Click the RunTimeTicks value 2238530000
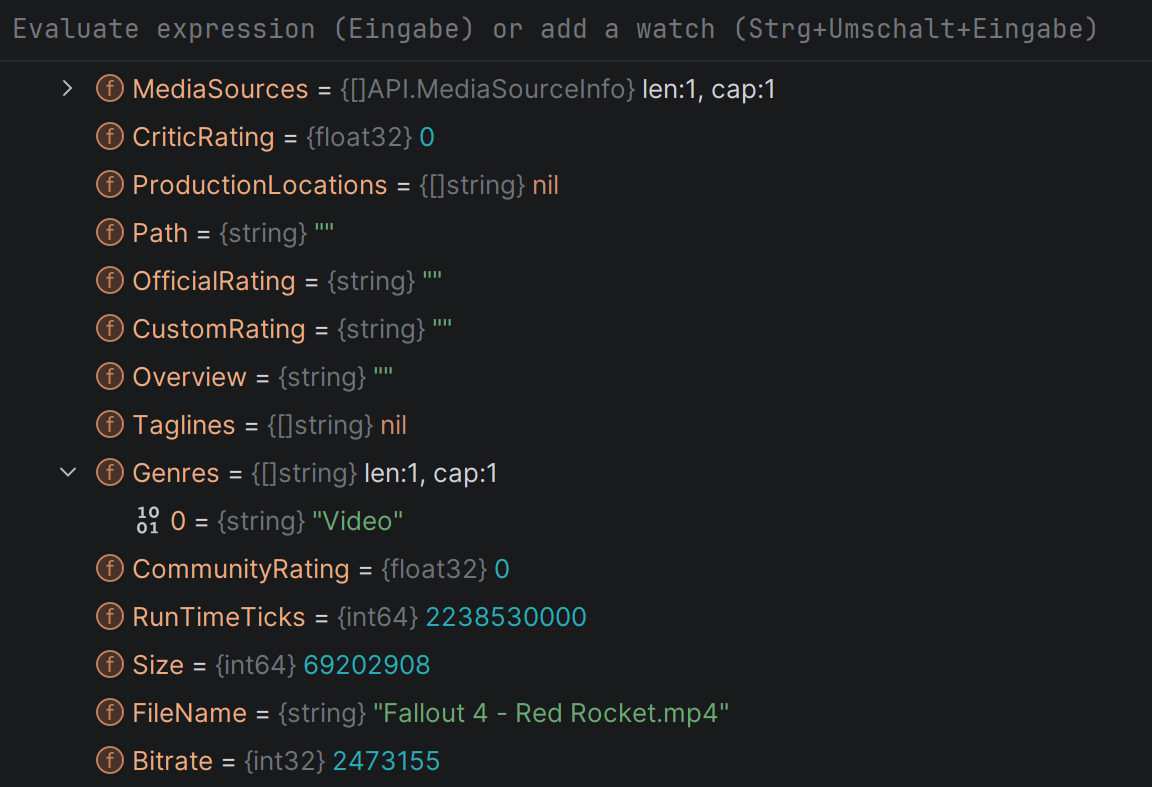This screenshot has width=1152, height=787. tap(505, 617)
